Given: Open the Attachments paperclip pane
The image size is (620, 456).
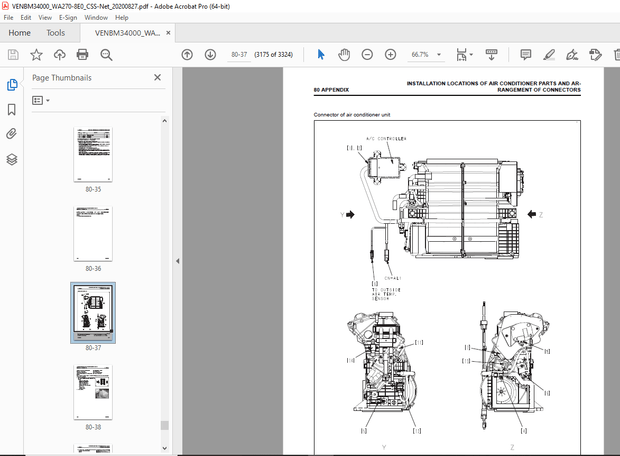Looking at the screenshot, I should click(12, 134).
